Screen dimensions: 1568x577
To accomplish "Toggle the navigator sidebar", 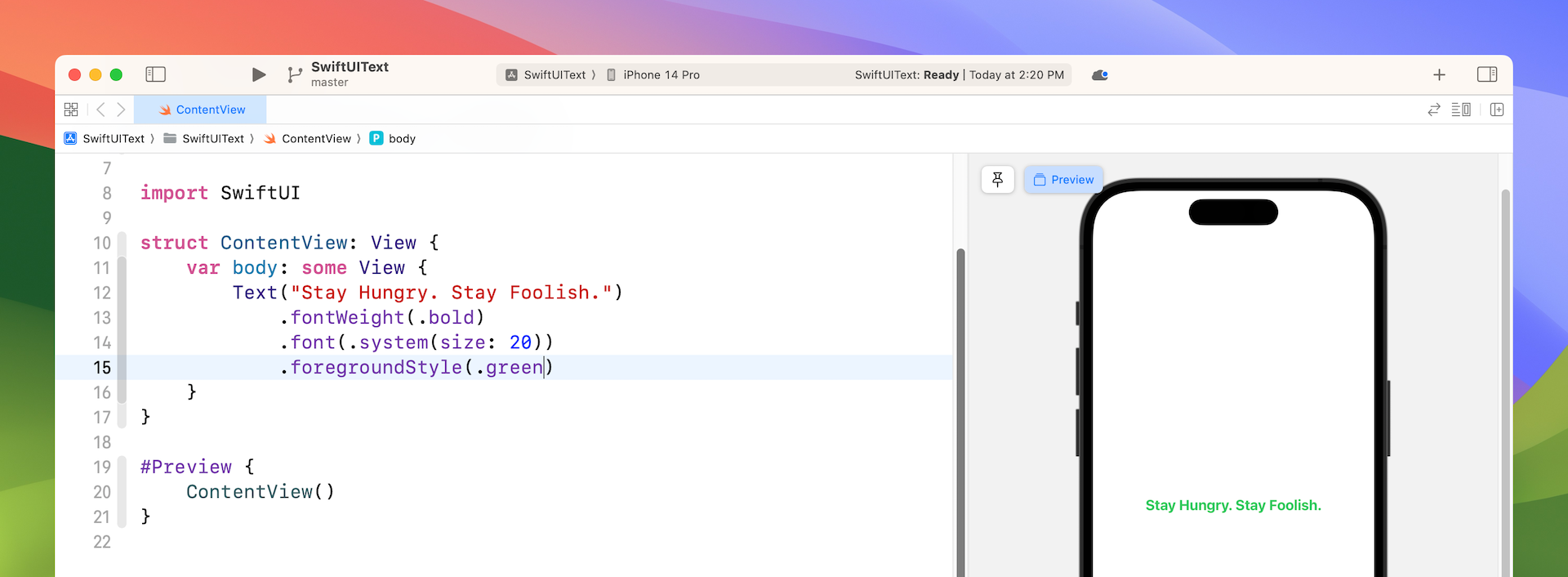I will (x=155, y=74).
